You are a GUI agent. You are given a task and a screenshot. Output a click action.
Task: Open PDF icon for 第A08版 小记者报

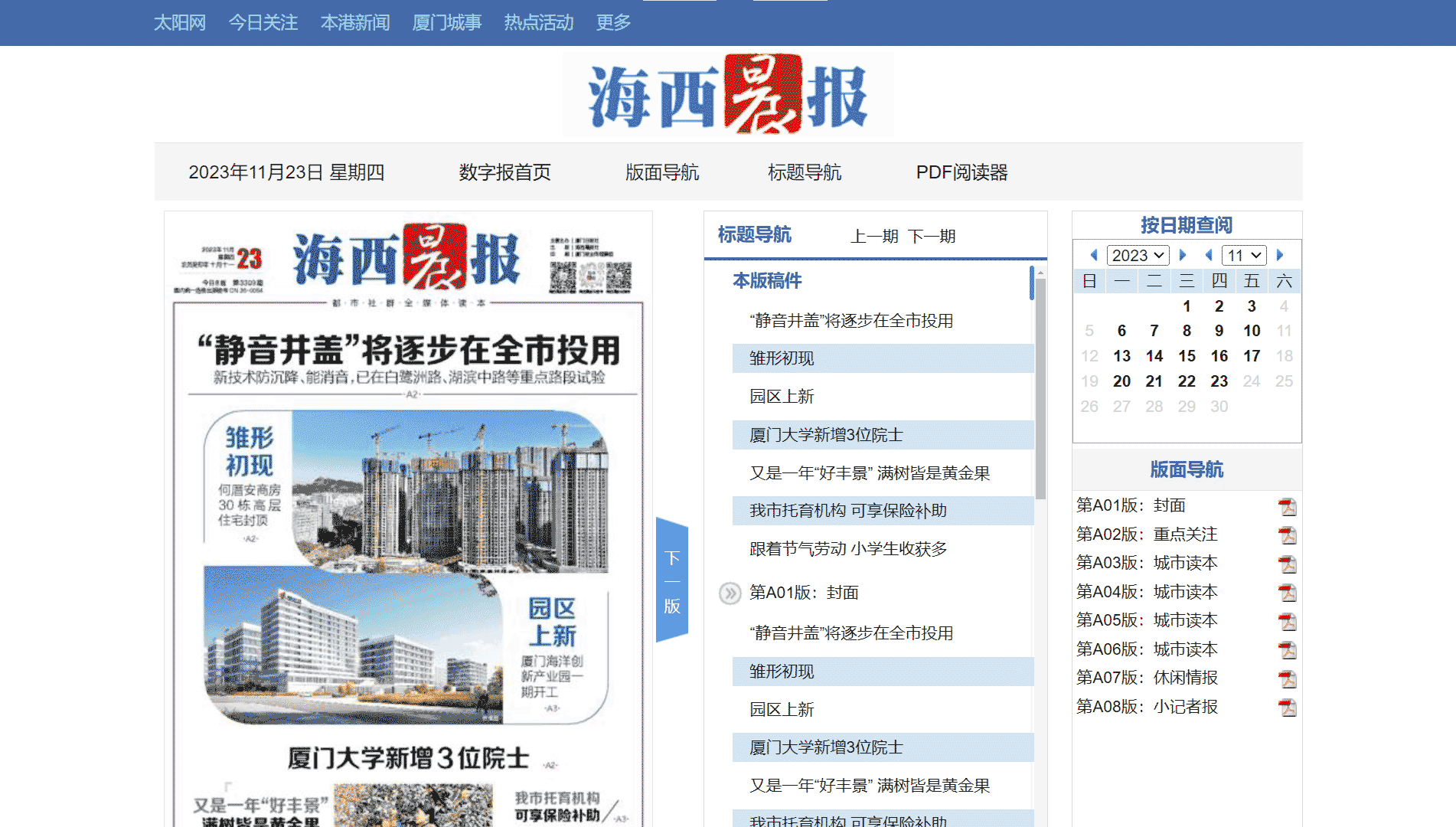click(x=1287, y=708)
